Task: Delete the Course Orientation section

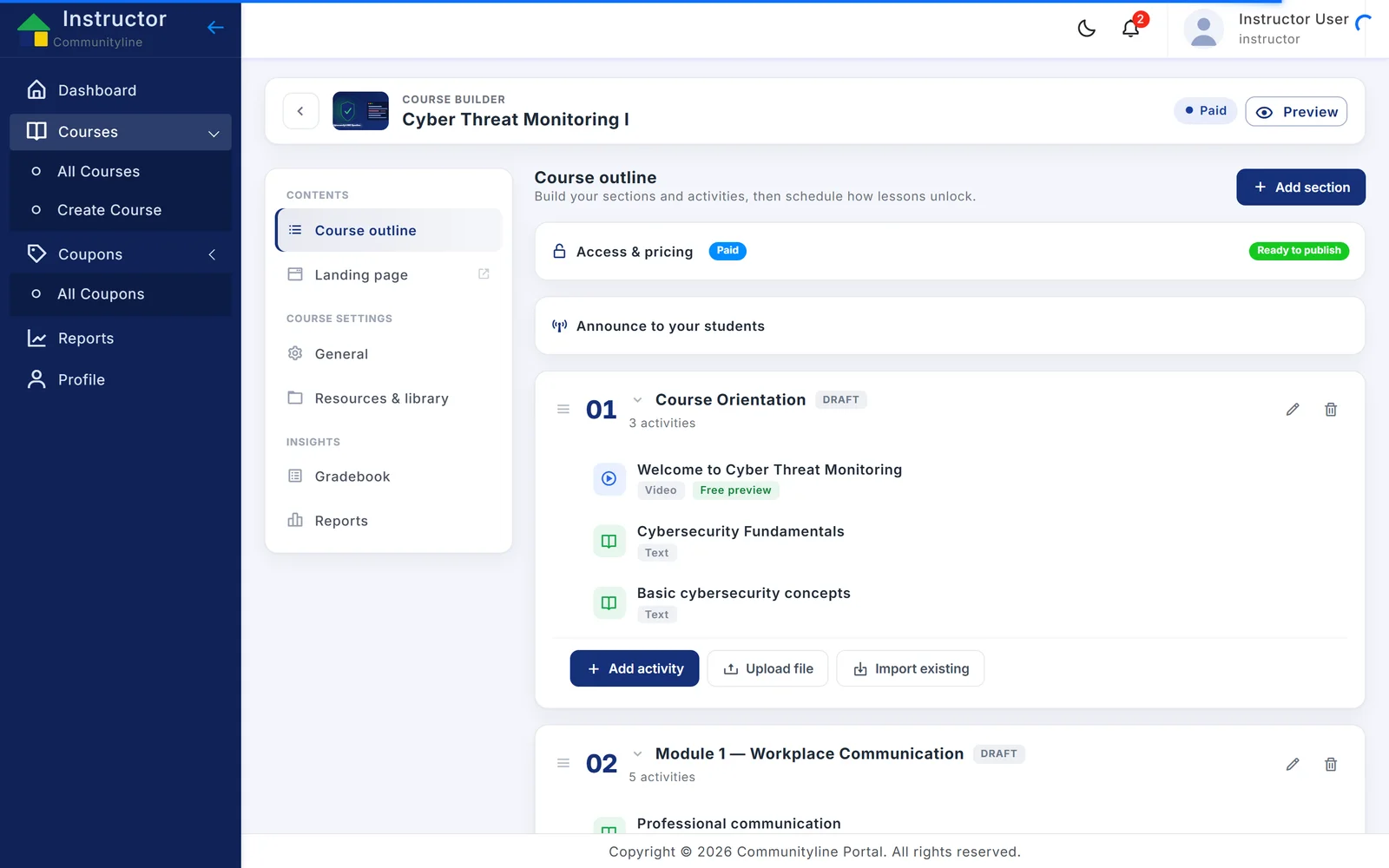Action: [1331, 410]
